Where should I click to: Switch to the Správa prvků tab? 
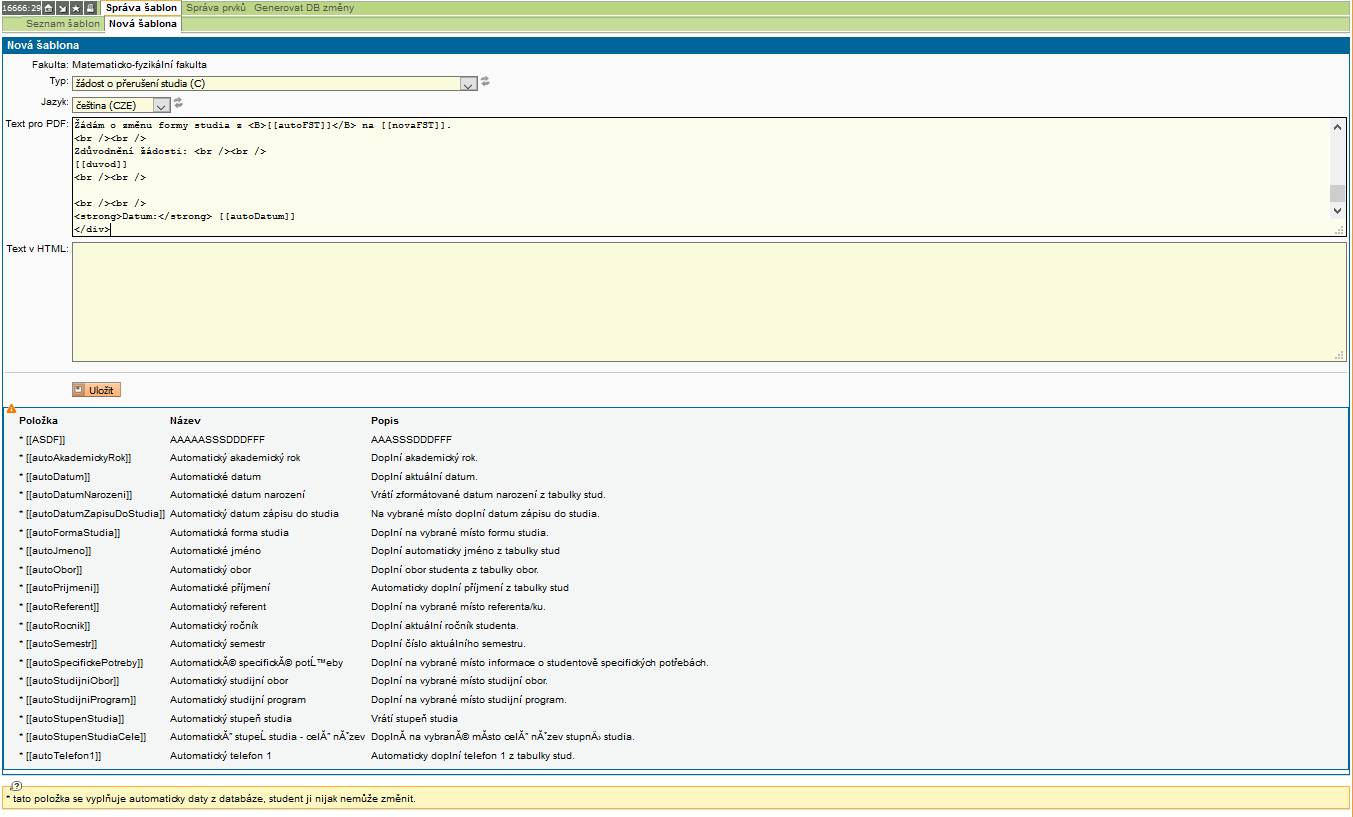tap(216, 7)
